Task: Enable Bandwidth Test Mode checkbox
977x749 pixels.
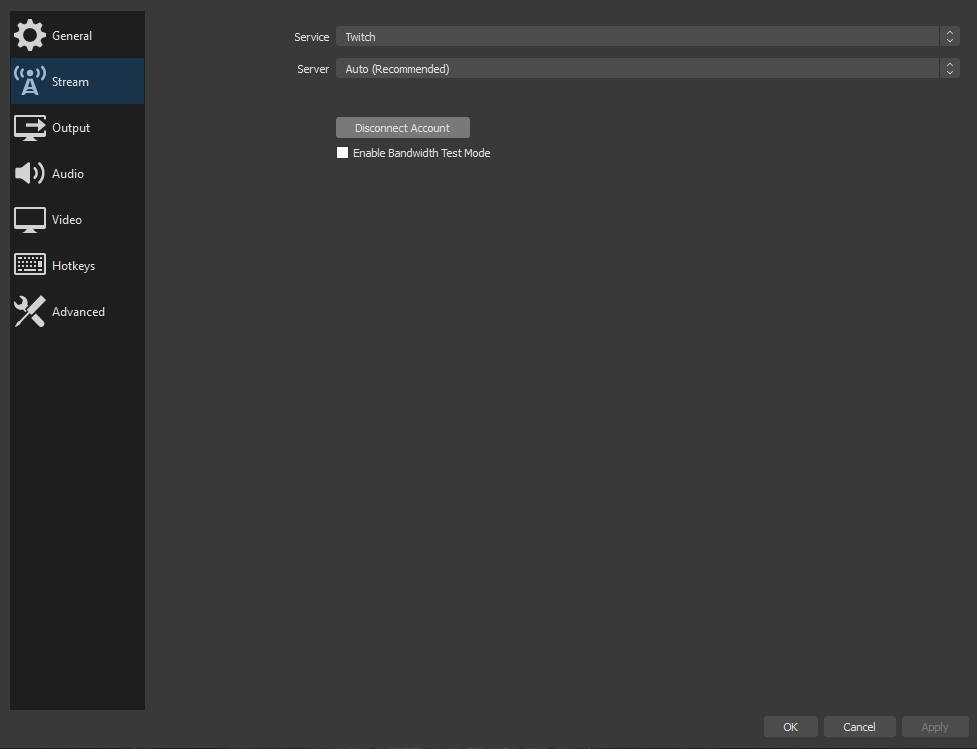Action: tap(342, 153)
